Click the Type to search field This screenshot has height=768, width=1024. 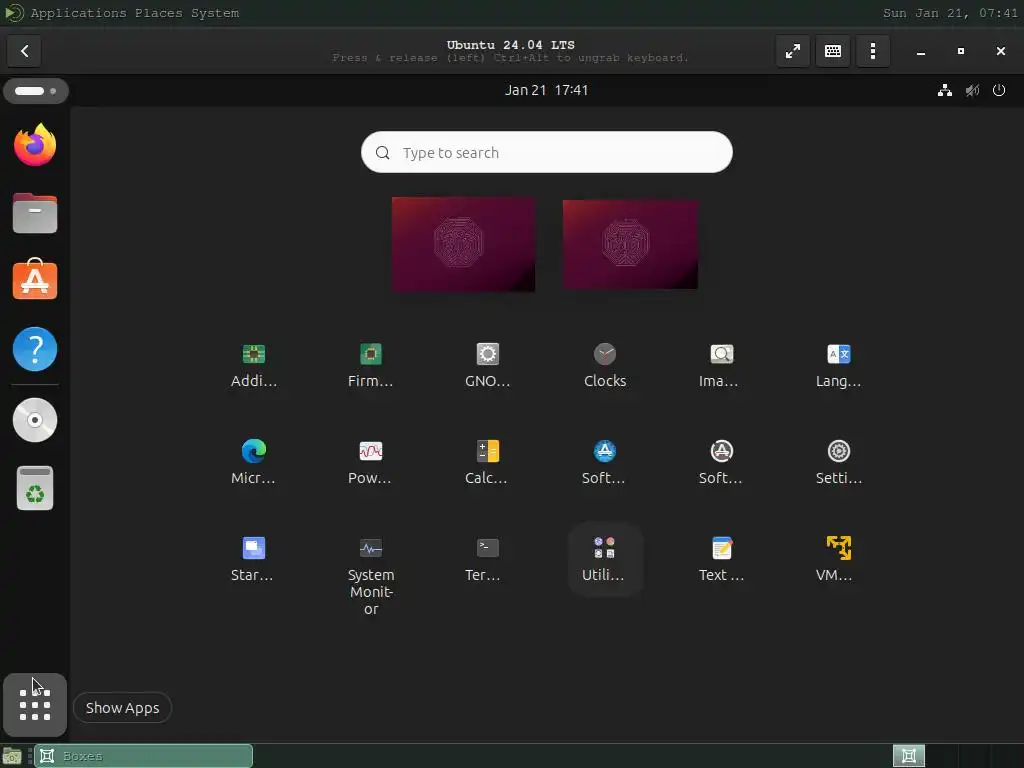pos(547,152)
